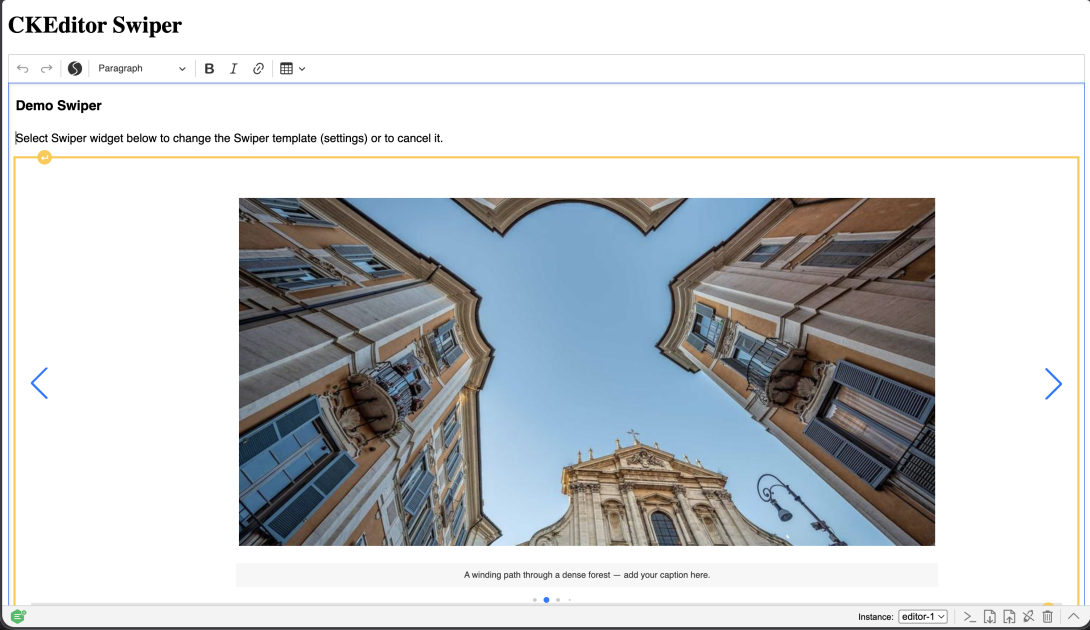Go to the previous slide arrow
Viewport: 1090px width, 630px height.
tap(40, 383)
